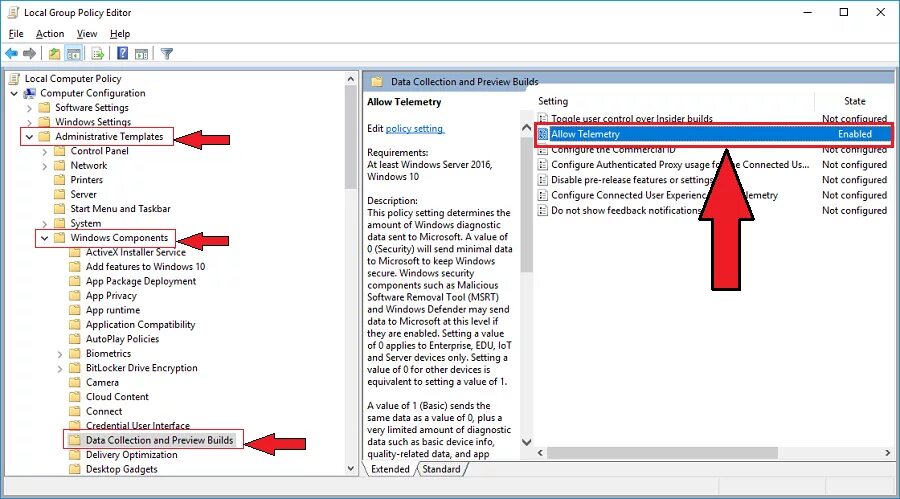The image size is (900, 499).
Task: Expand BitLocker Drive Encryption node
Action: click(60, 368)
